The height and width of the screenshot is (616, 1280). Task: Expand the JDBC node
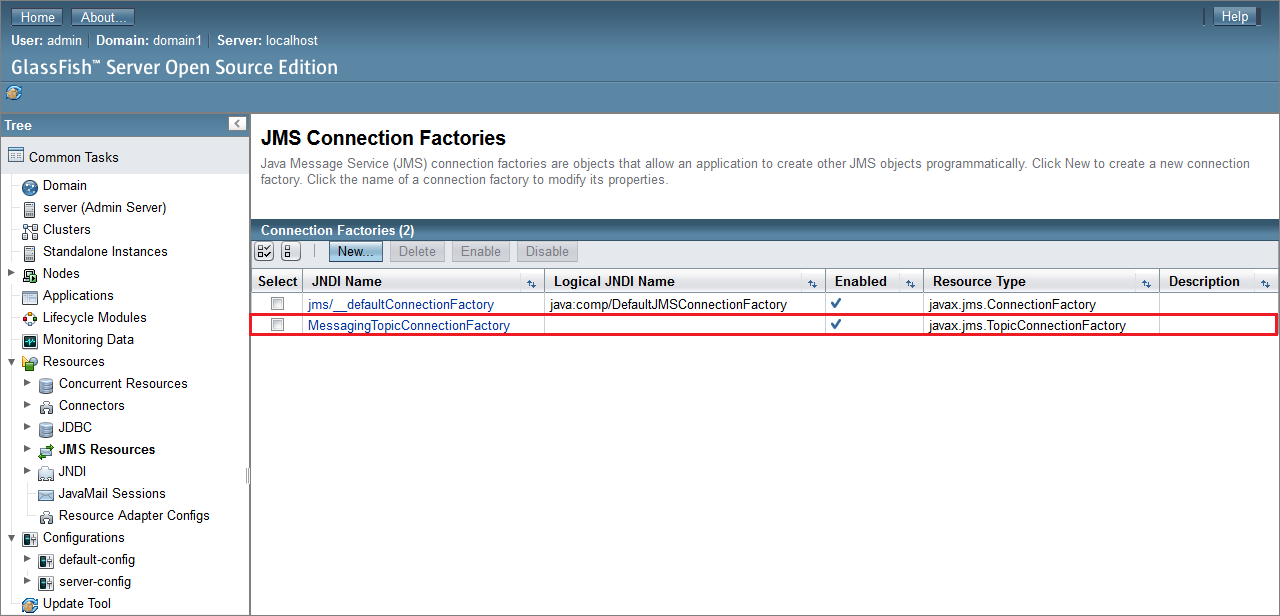[27, 427]
